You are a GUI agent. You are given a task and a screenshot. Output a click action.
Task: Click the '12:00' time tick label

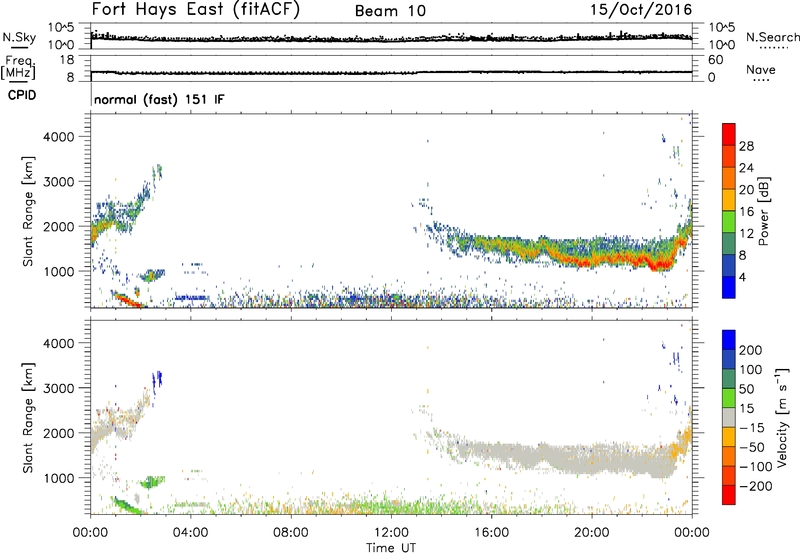(x=391, y=533)
